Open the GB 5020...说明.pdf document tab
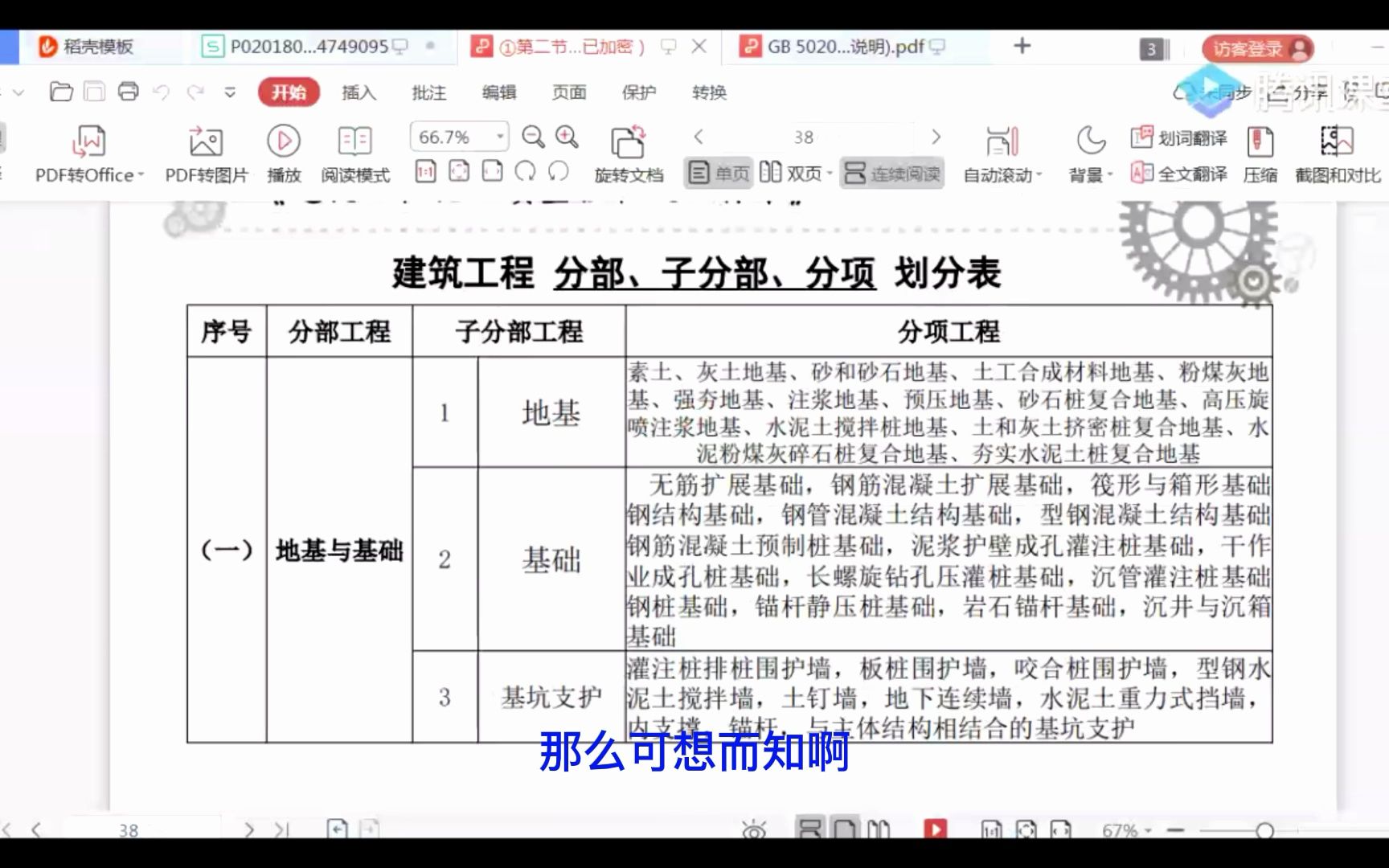 836,47
